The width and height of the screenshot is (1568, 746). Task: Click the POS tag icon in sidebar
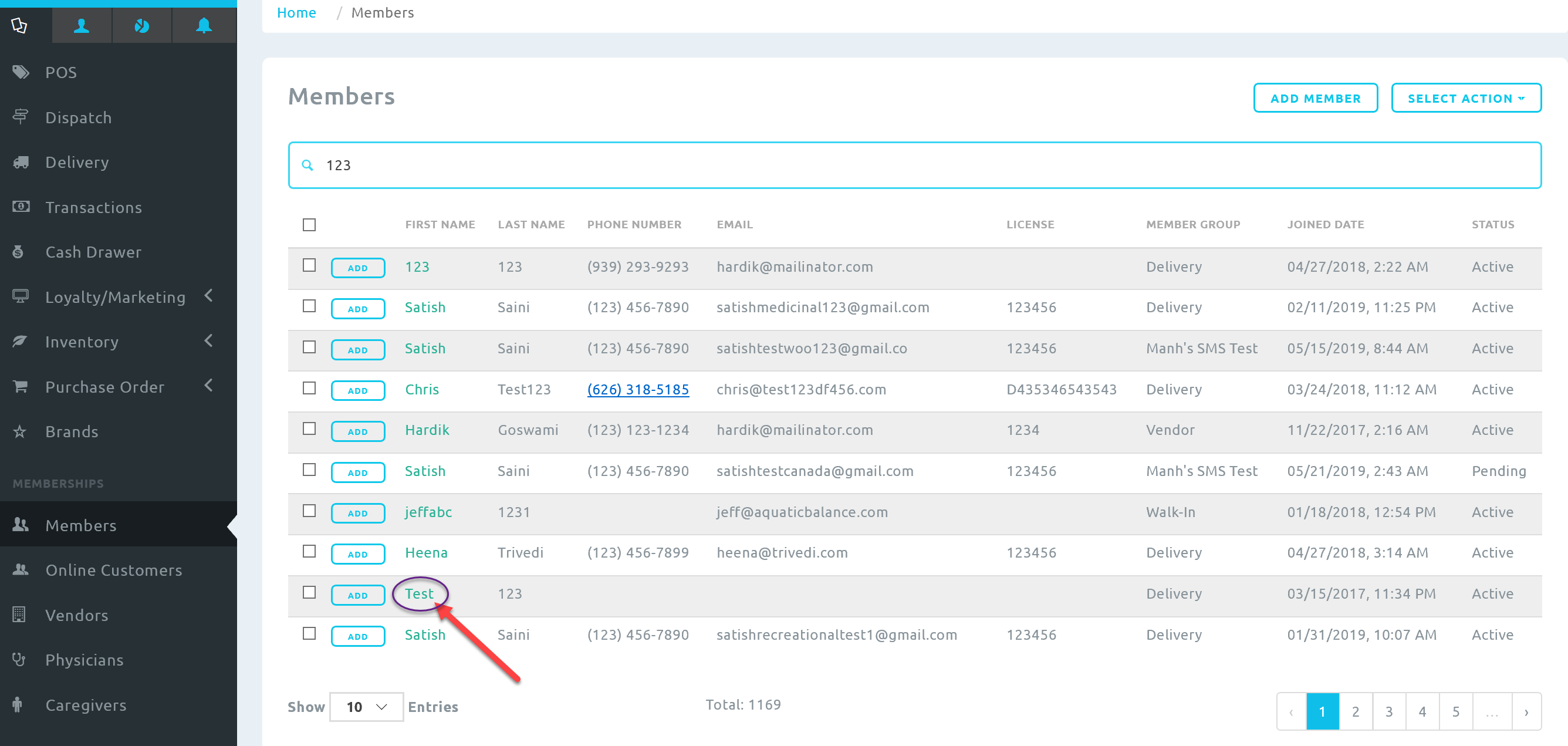[x=21, y=72]
